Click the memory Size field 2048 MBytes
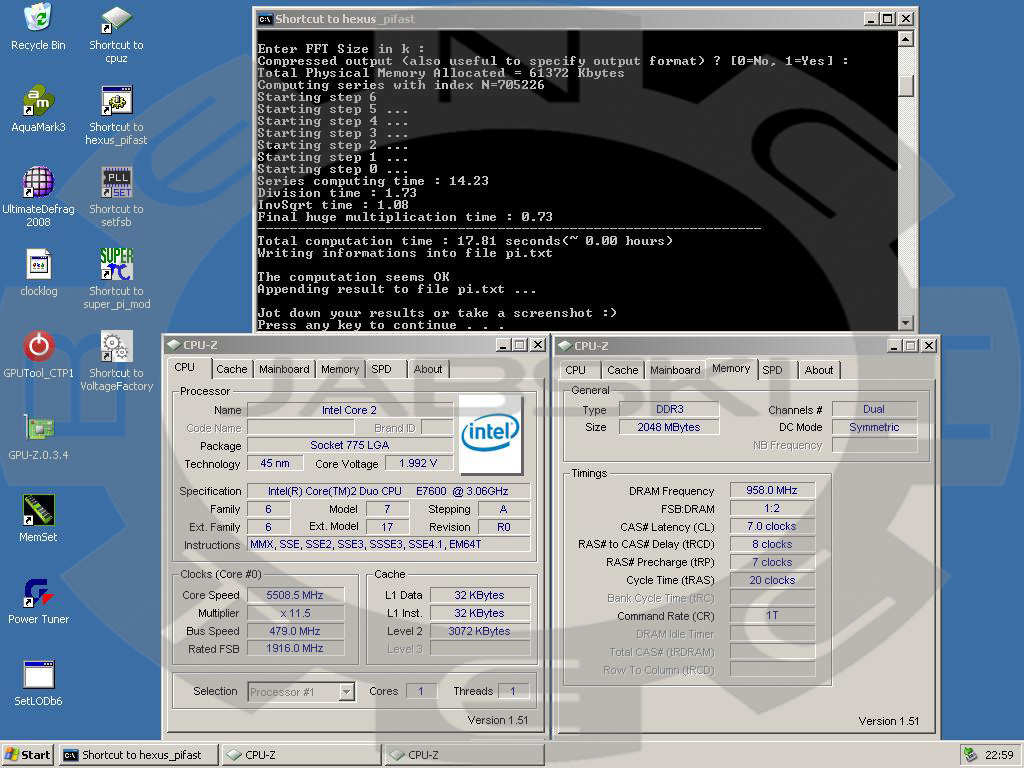Image resolution: width=1024 pixels, height=768 pixels. click(x=669, y=427)
